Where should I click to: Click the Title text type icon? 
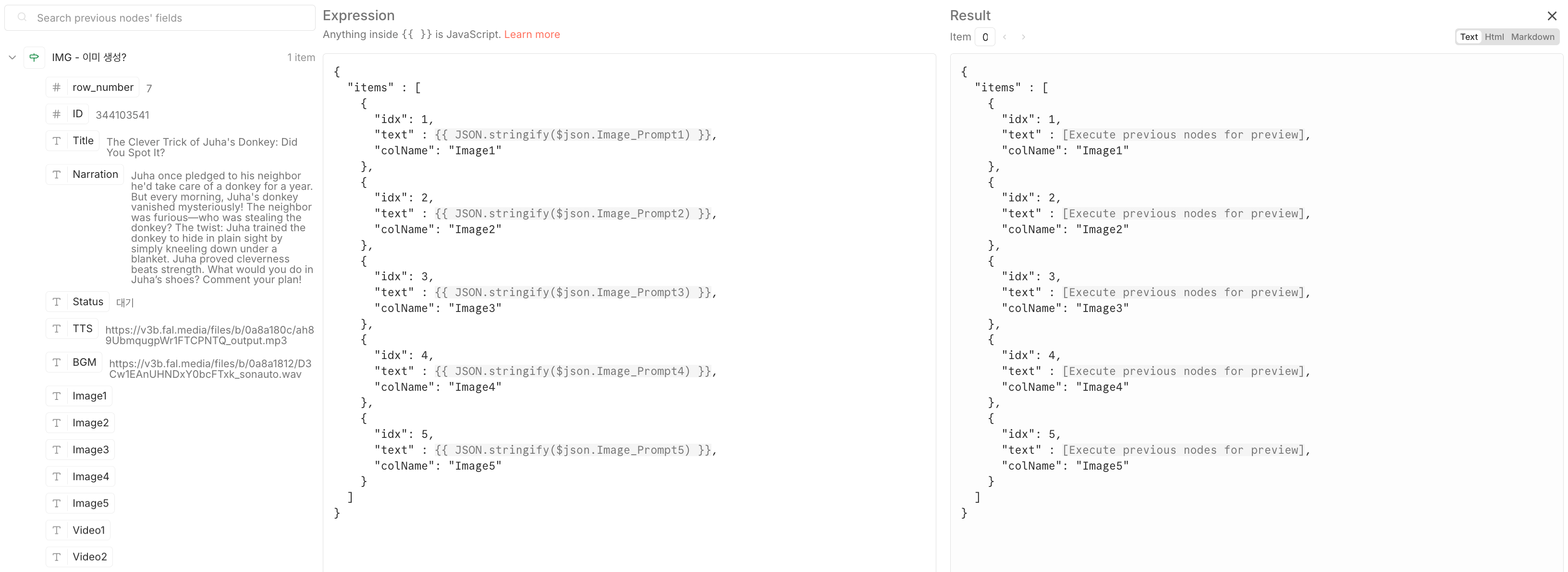57,141
